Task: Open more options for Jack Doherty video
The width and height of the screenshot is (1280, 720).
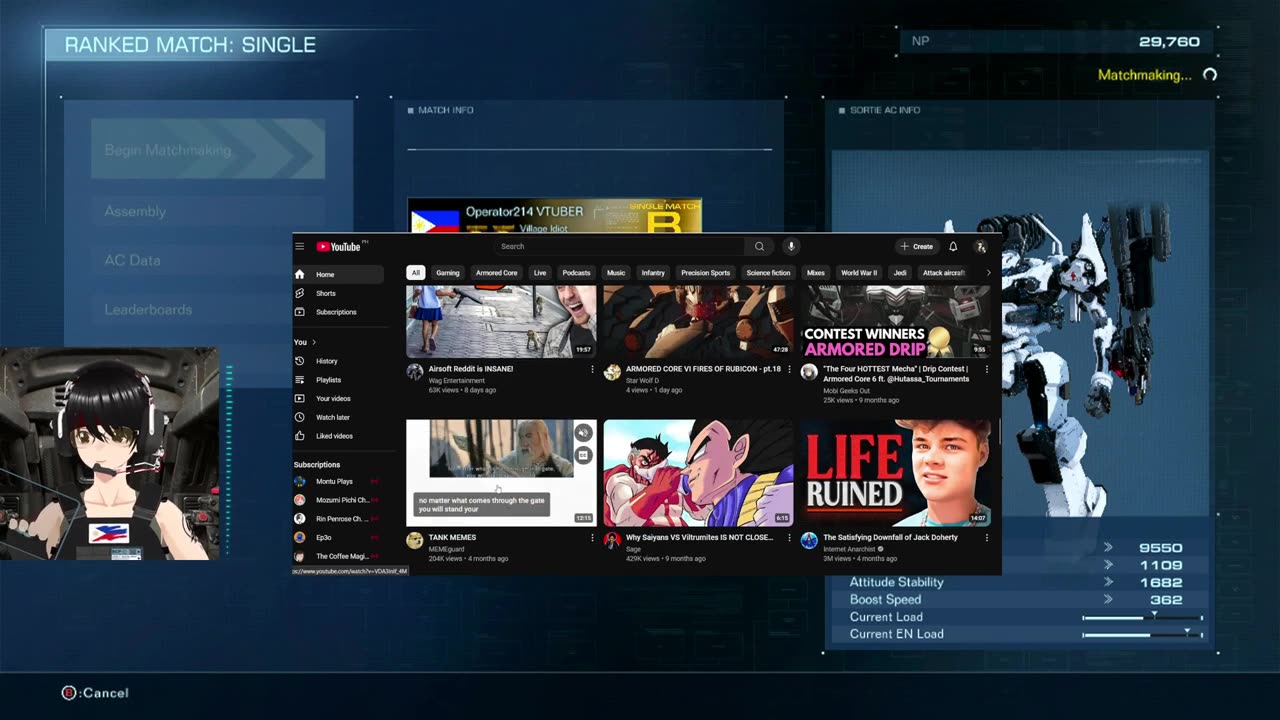Action: [987, 537]
